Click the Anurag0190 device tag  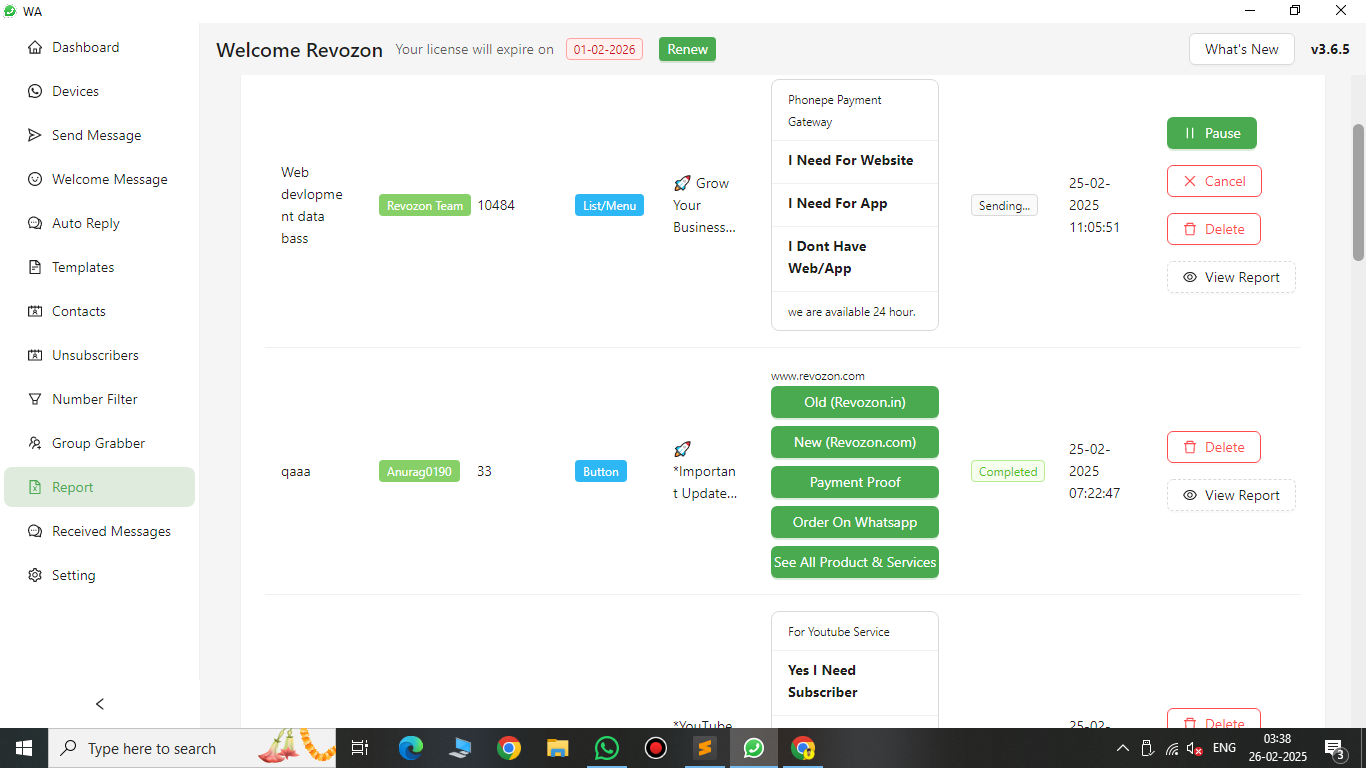click(419, 471)
